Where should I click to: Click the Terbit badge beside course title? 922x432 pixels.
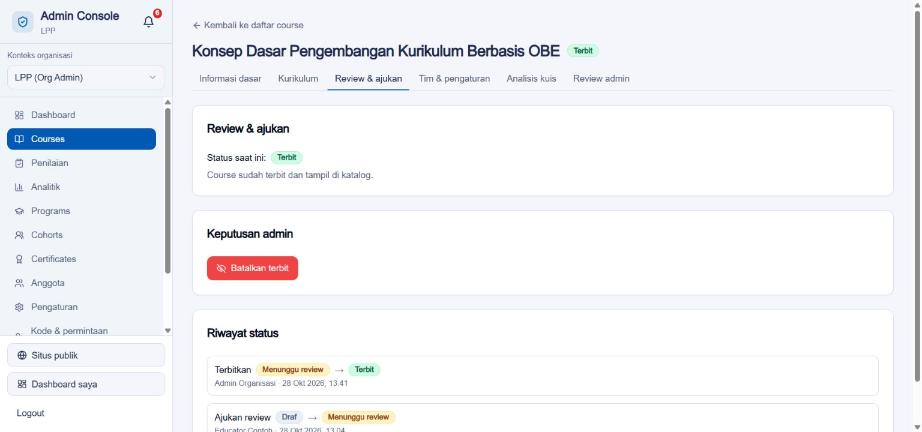tap(583, 51)
